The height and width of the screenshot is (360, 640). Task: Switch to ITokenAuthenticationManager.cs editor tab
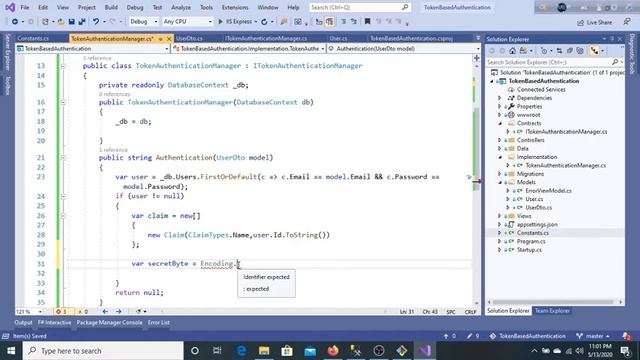tap(266, 39)
